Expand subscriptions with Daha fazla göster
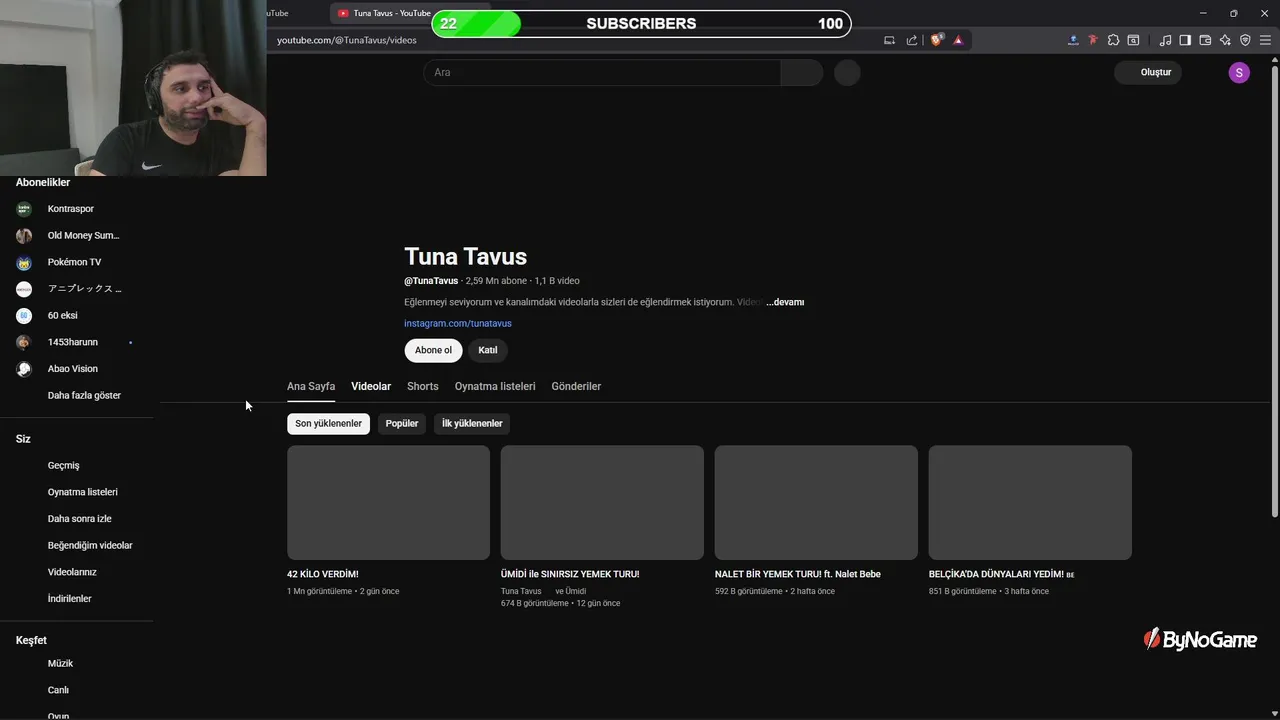The width and height of the screenshot is (1280, 720). [84, 395]
